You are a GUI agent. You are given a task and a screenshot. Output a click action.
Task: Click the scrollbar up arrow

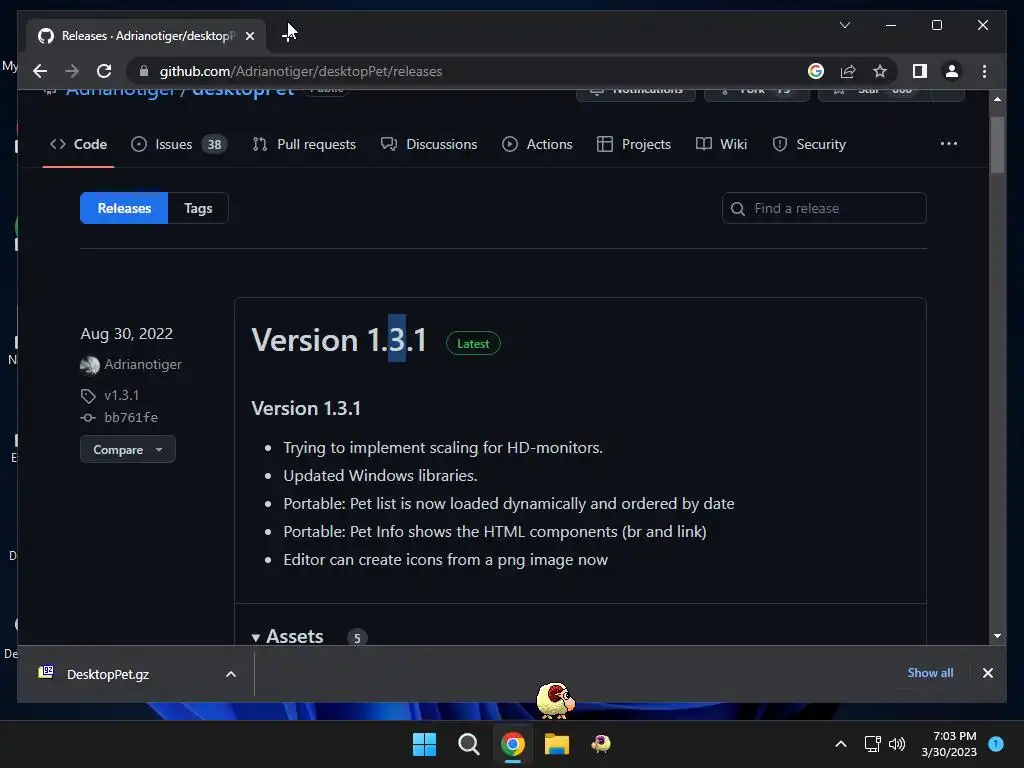[997, 99]
